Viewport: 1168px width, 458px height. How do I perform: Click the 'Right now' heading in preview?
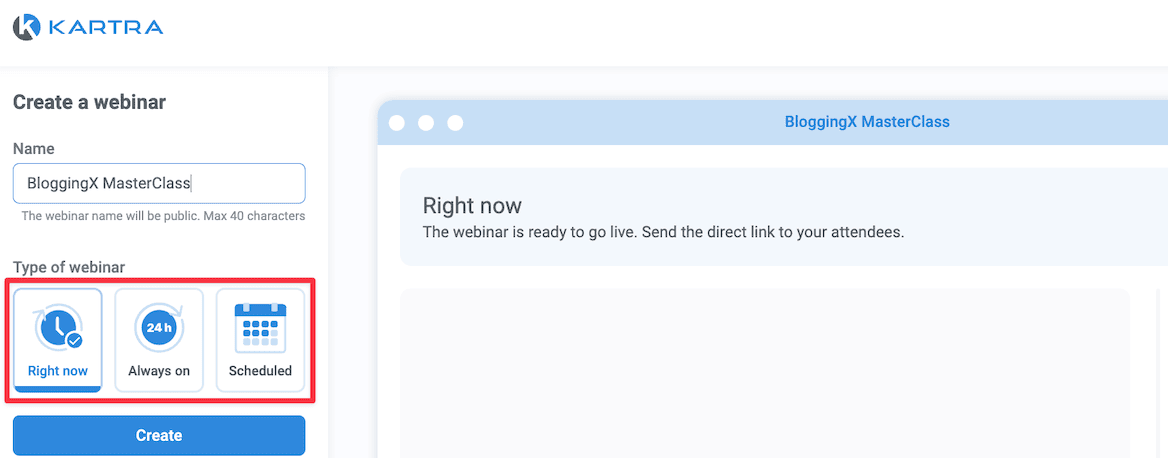tap(472, 206)
